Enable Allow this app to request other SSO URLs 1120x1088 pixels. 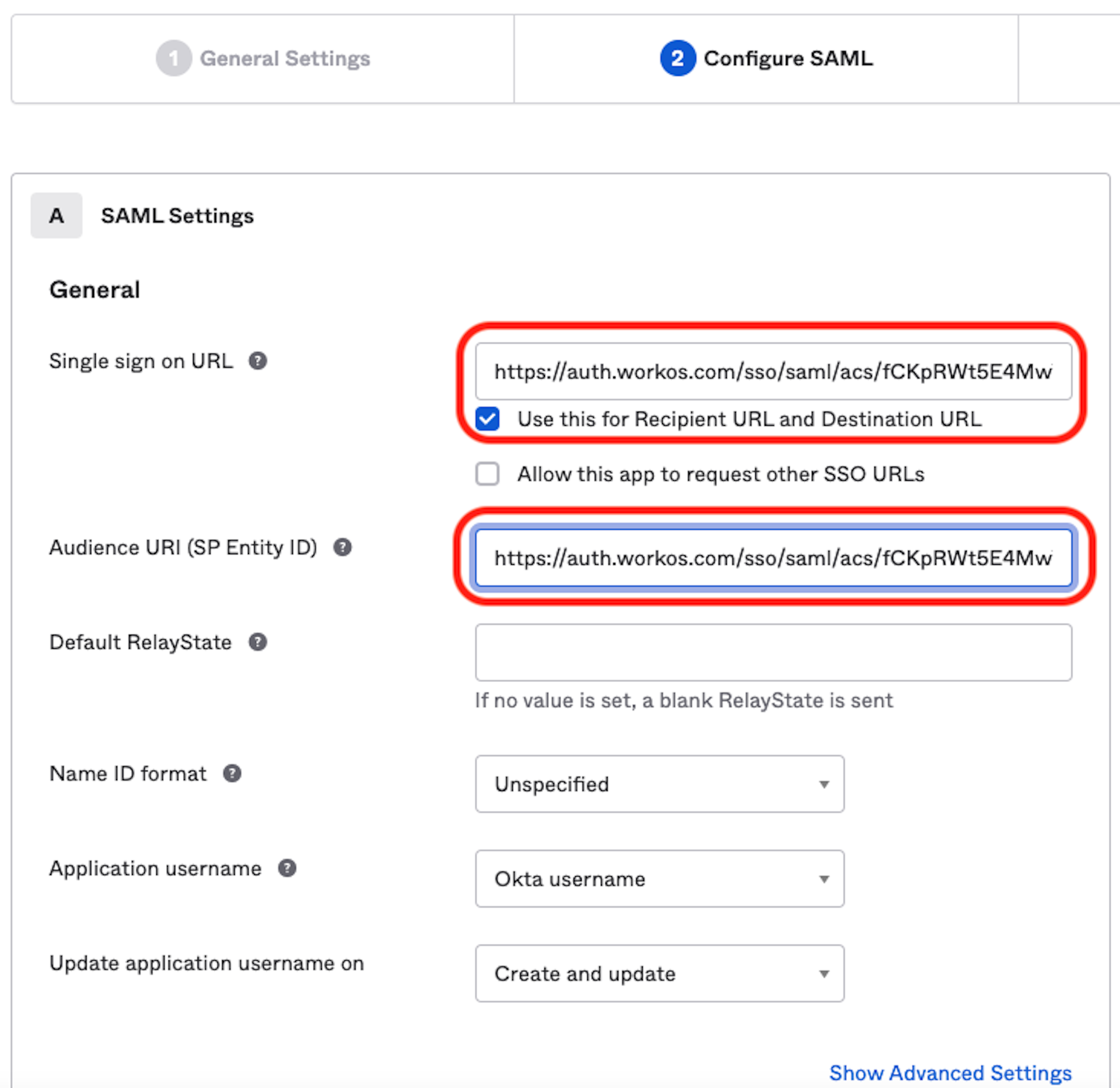coord(487,474)
